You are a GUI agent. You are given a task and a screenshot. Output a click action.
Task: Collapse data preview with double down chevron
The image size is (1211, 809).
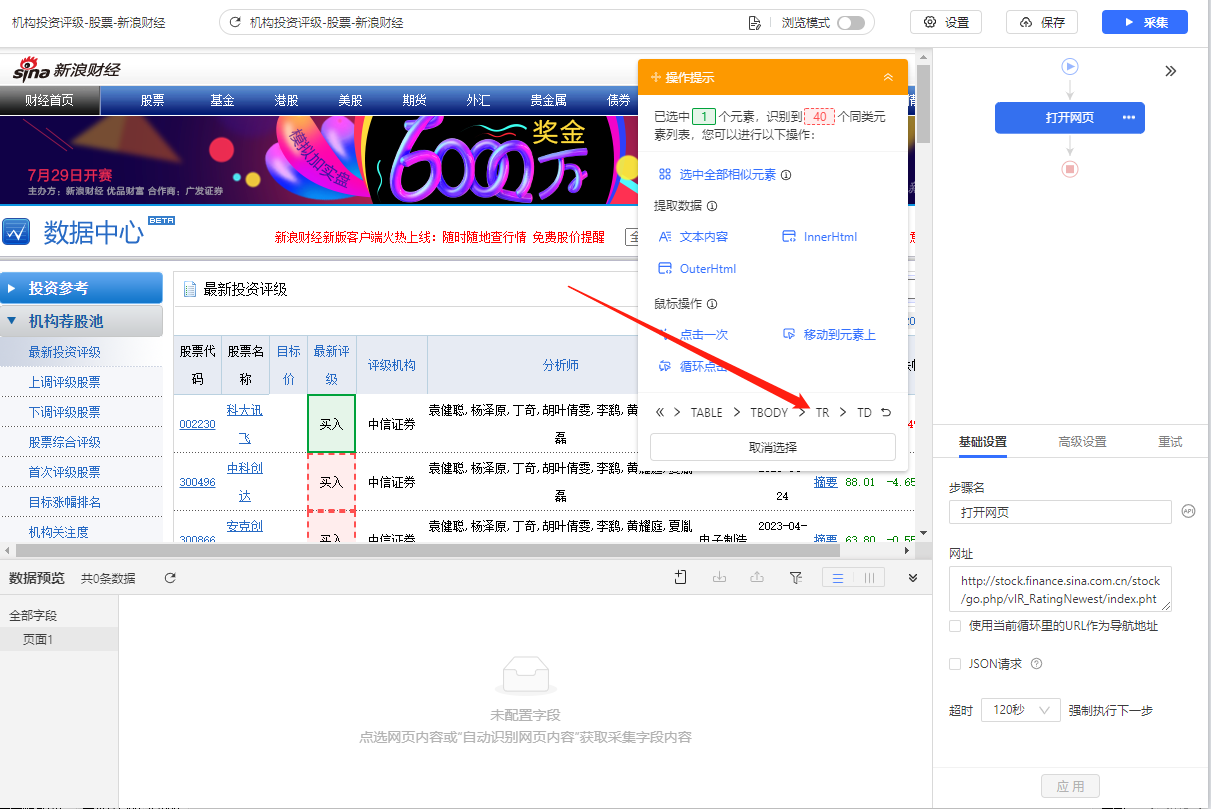[x=913, y=577]
